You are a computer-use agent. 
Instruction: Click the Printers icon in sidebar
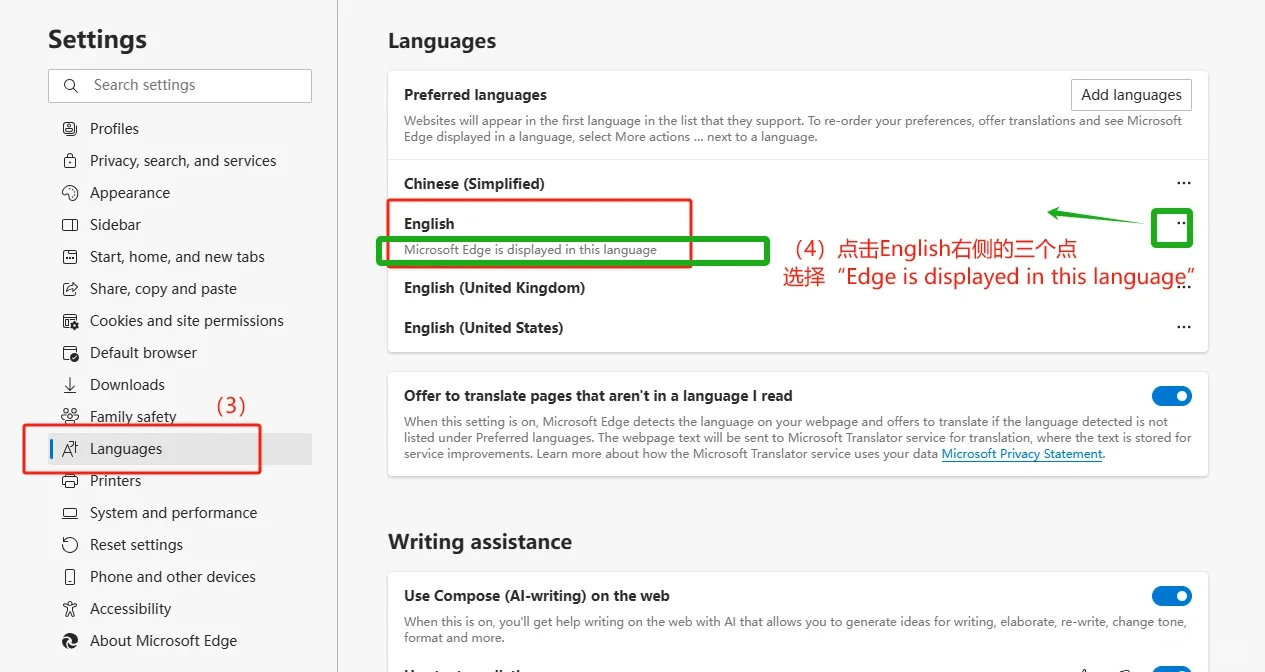[69, 480]
